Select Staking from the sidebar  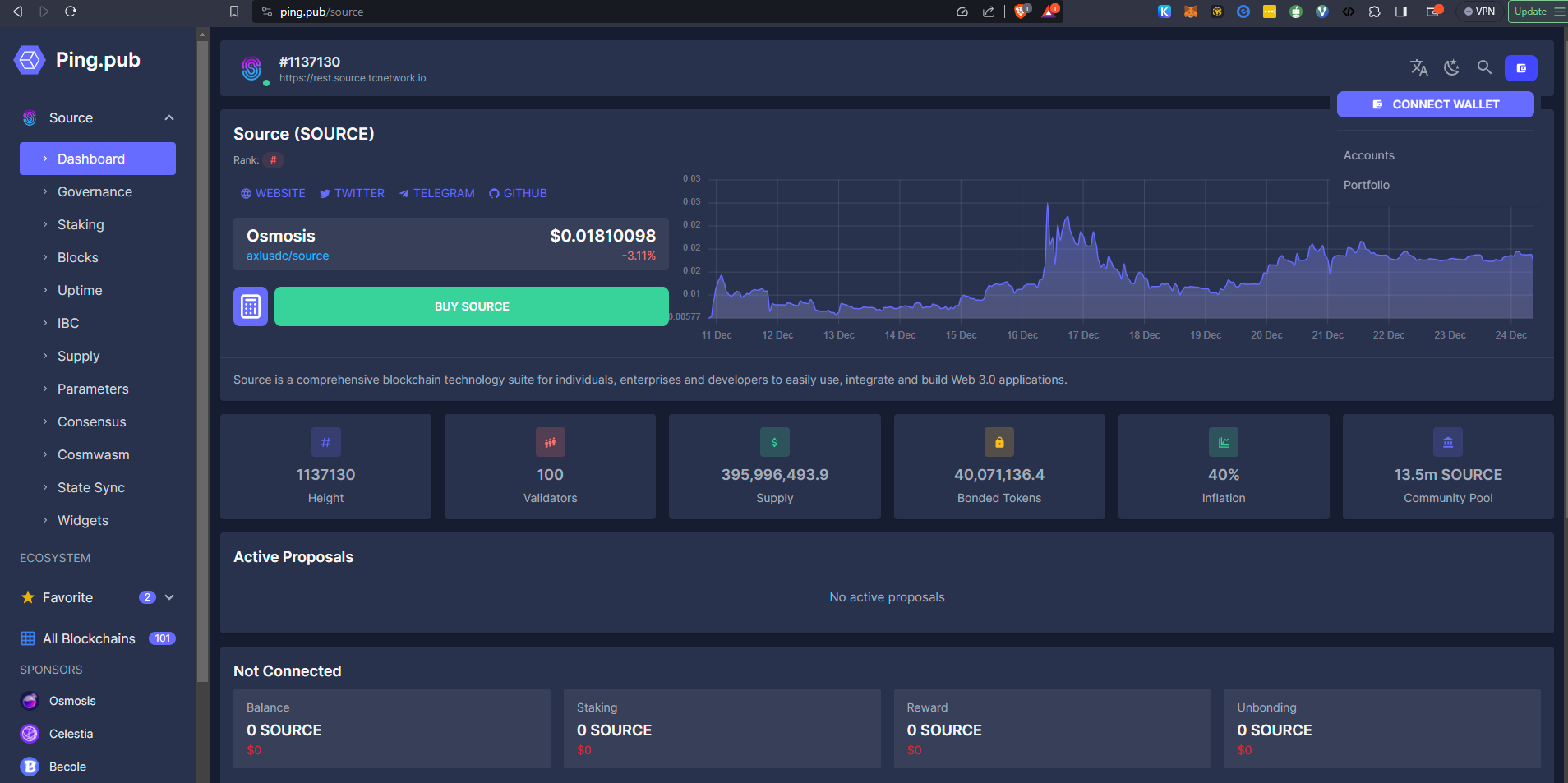[x=81, y=224]
